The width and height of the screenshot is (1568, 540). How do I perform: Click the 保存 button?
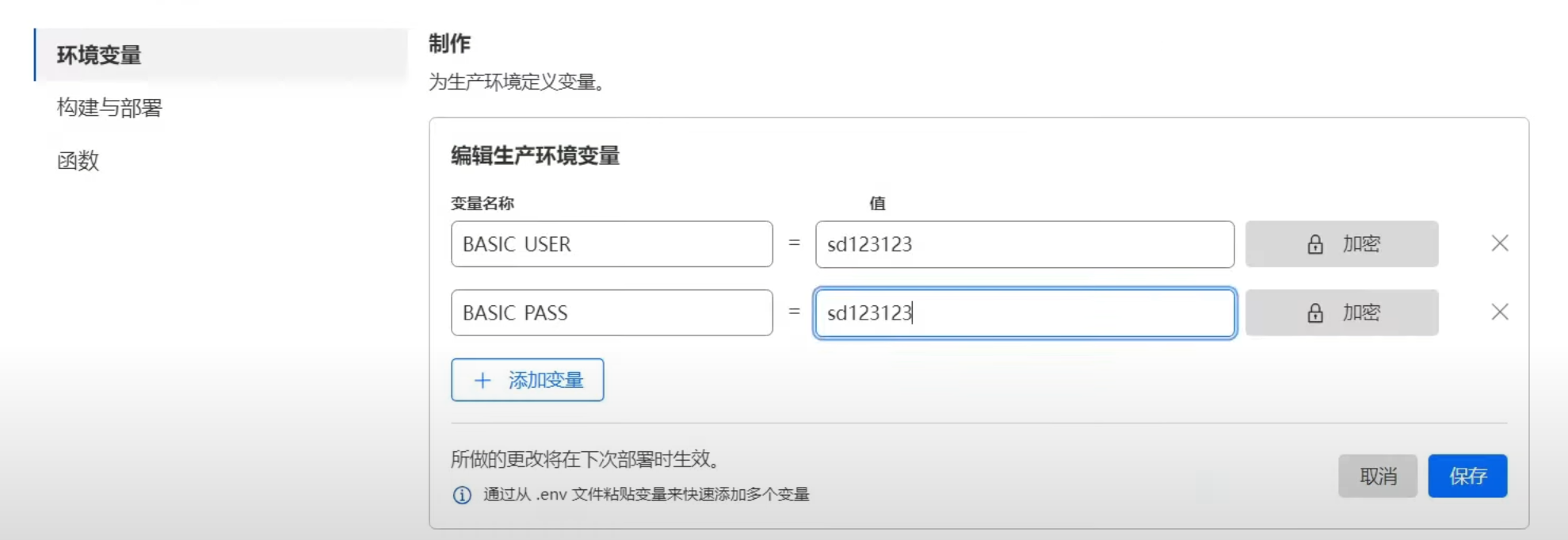tap(1467, 476)
